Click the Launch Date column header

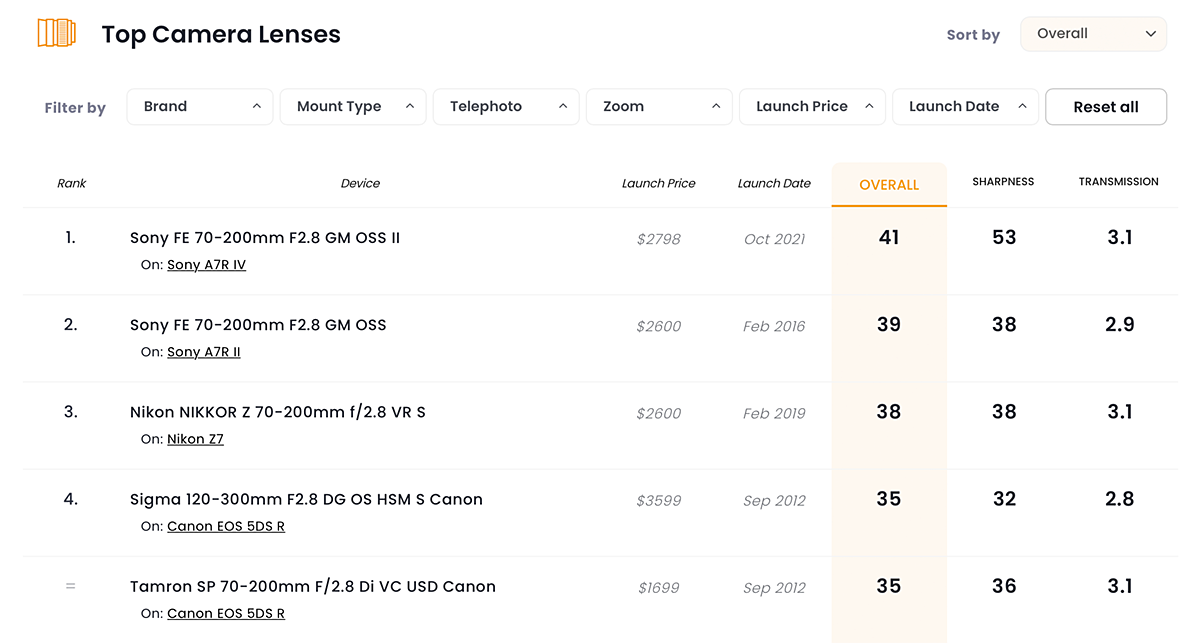click(x=774, y=184)
